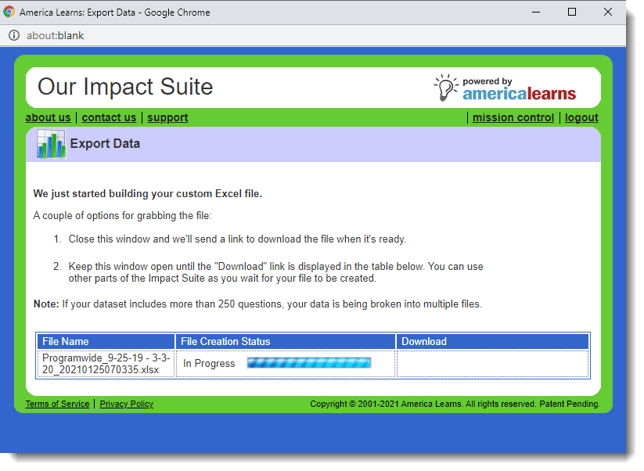Go to the support page
The image size is (644, 471).
coord(167,118)
